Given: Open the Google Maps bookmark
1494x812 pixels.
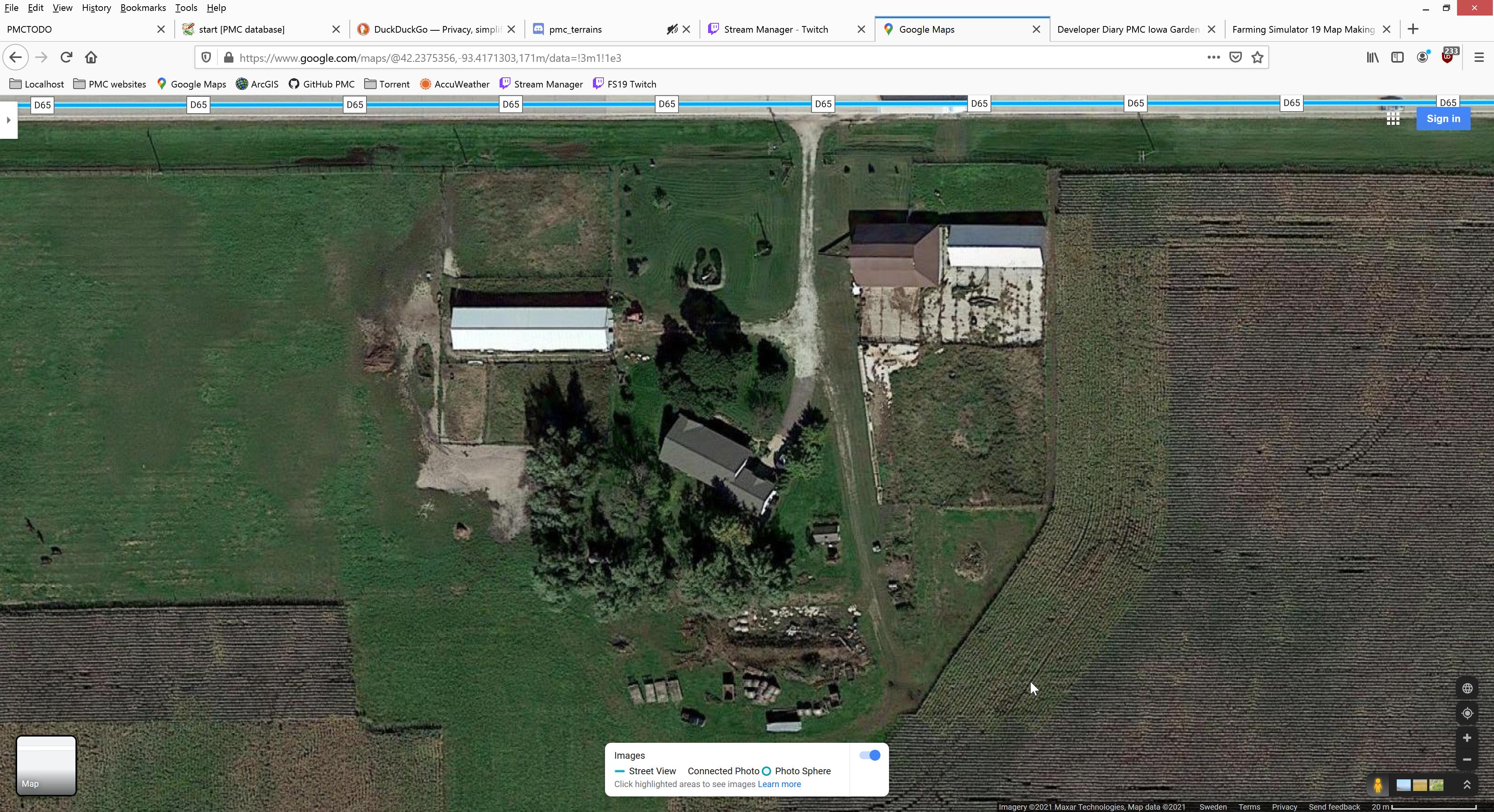Looking at the screenshot, I should 191,84.
